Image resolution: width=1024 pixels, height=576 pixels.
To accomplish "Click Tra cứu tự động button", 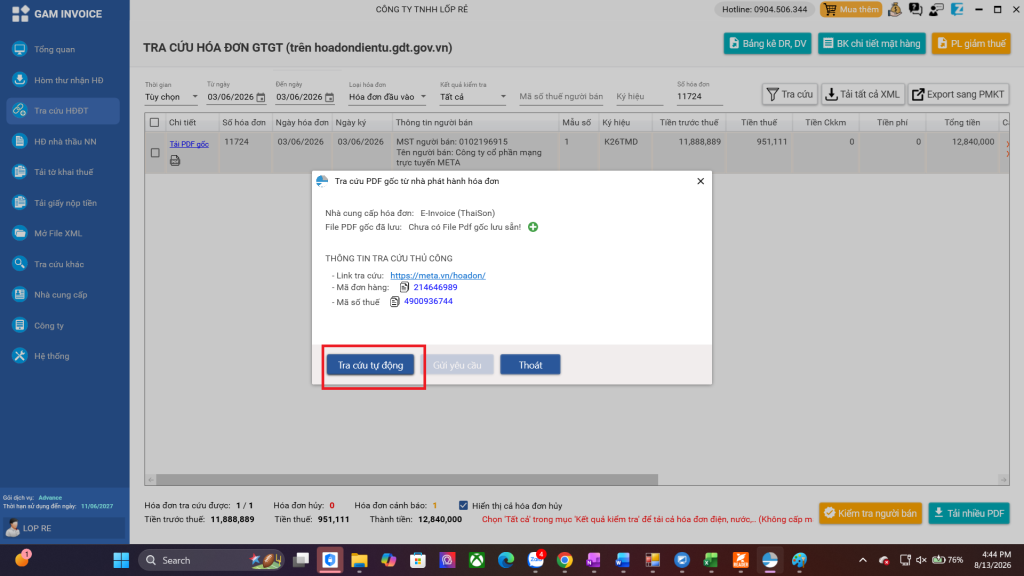I will (x=370, y=365).
